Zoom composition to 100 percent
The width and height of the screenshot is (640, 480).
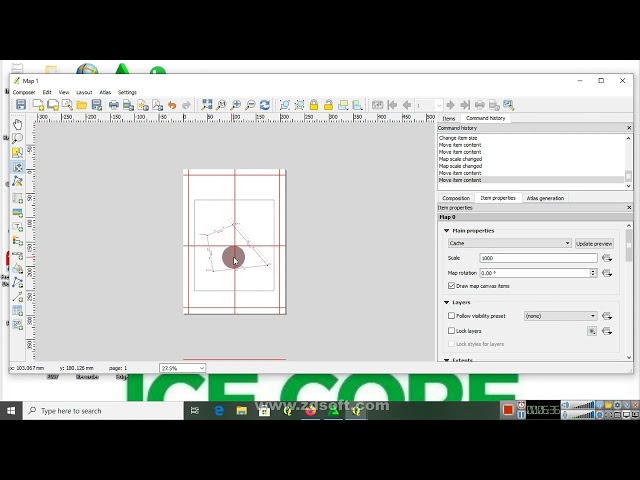point(221,105)
